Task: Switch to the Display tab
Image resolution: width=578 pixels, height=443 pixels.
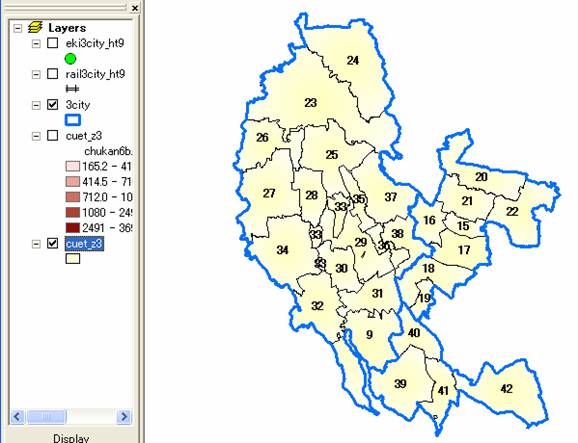Action: click(x=71, y=438)
